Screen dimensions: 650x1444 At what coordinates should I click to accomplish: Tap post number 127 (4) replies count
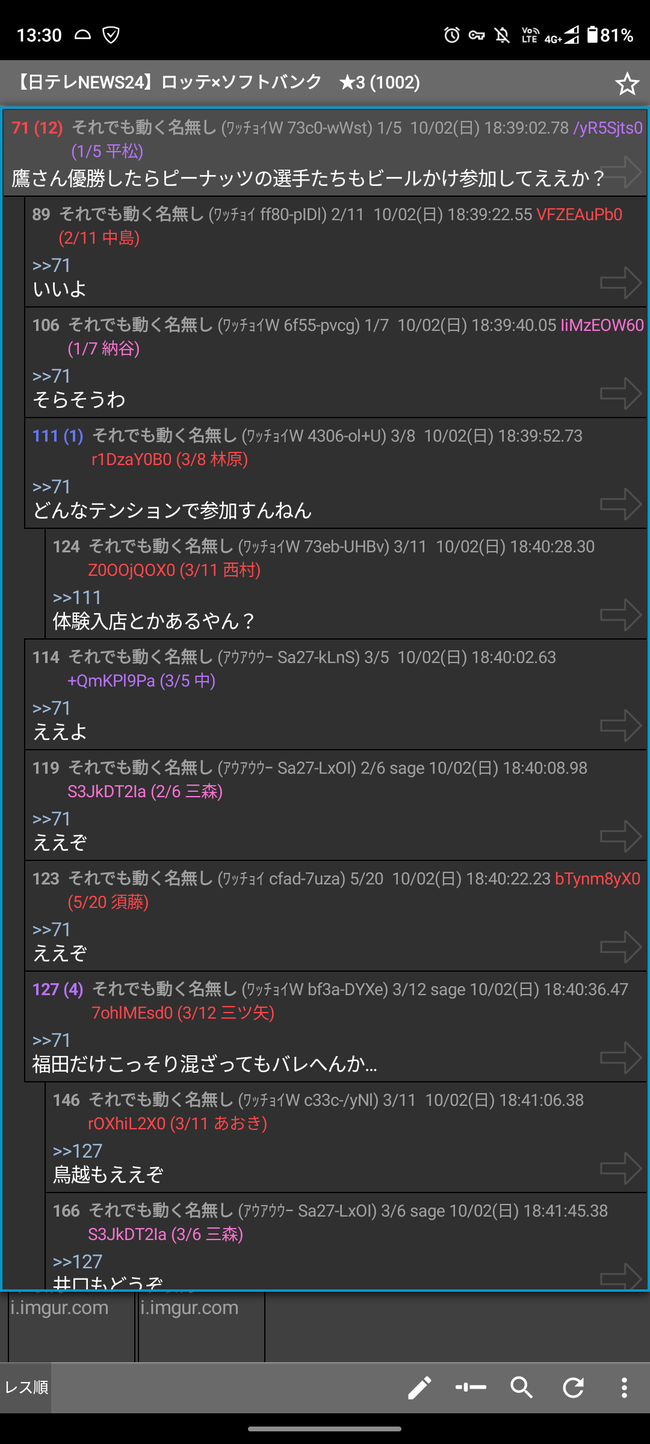58,989
